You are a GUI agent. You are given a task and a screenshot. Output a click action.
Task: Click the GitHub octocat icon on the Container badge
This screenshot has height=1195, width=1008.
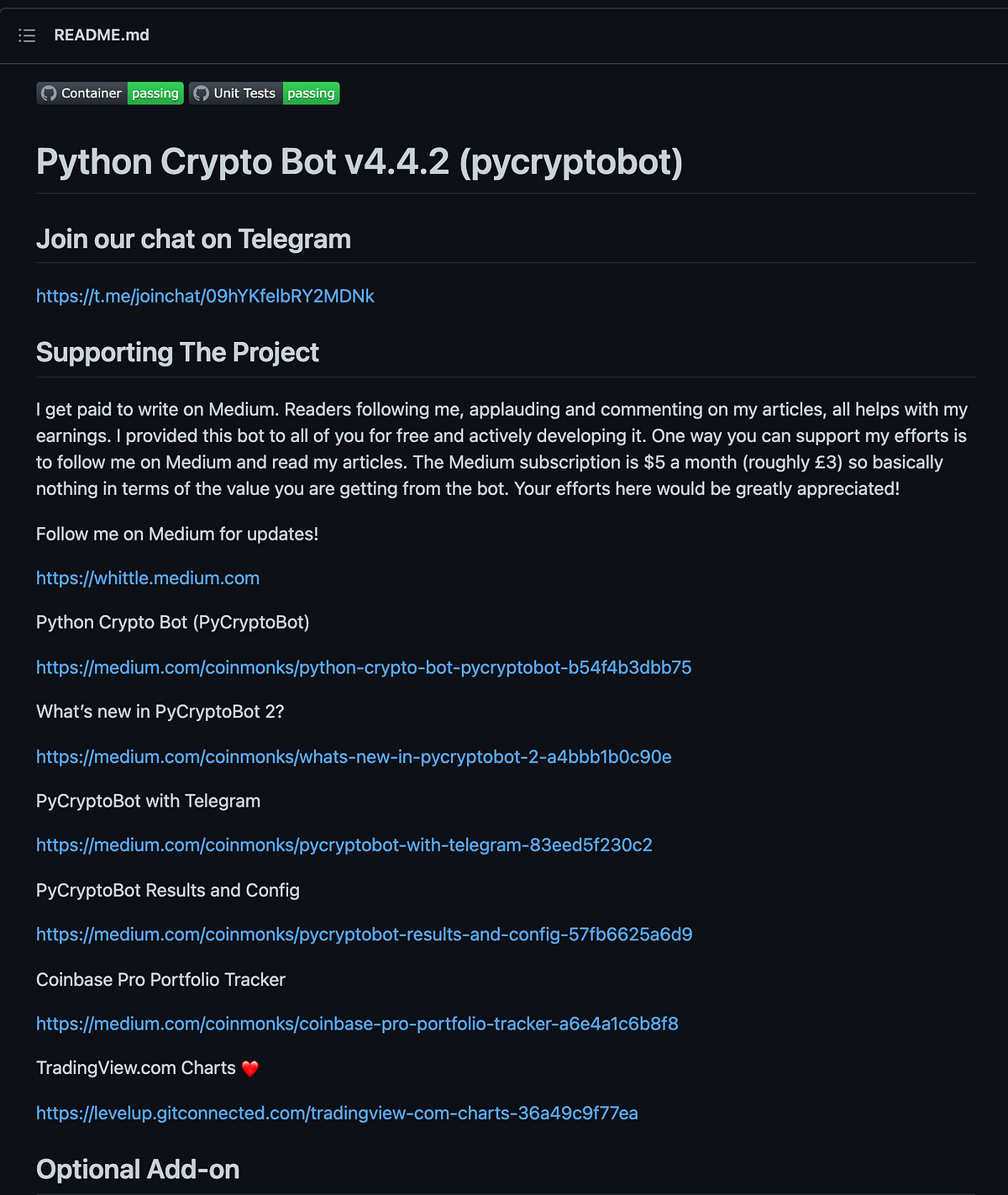50,93
